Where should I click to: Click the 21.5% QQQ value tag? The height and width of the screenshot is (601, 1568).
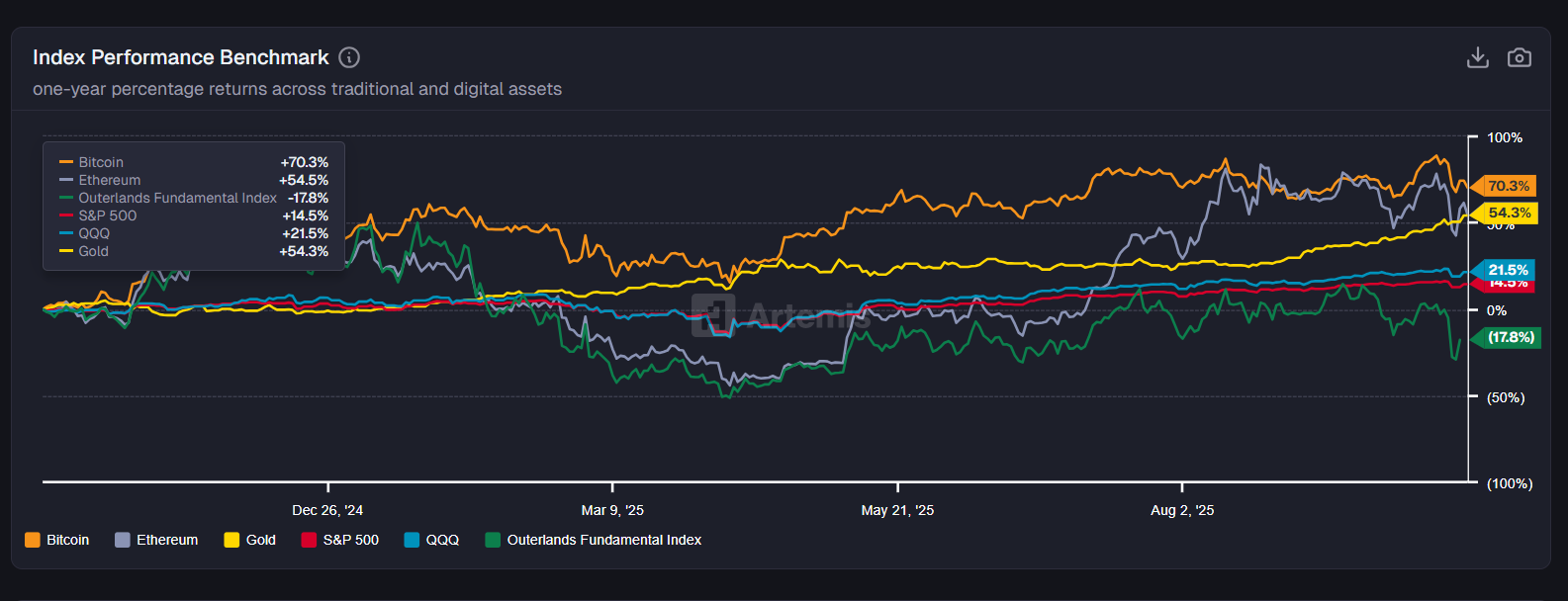click(1508, 269)
